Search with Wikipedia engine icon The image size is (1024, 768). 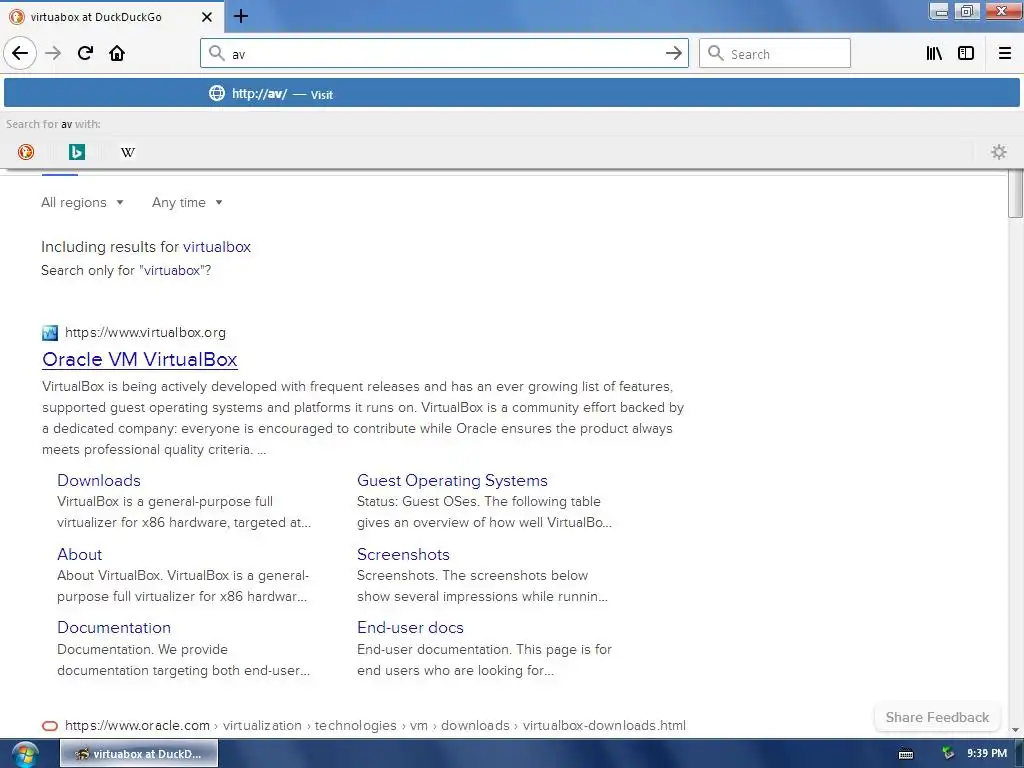pyautogui.click(x=128, y=152)
